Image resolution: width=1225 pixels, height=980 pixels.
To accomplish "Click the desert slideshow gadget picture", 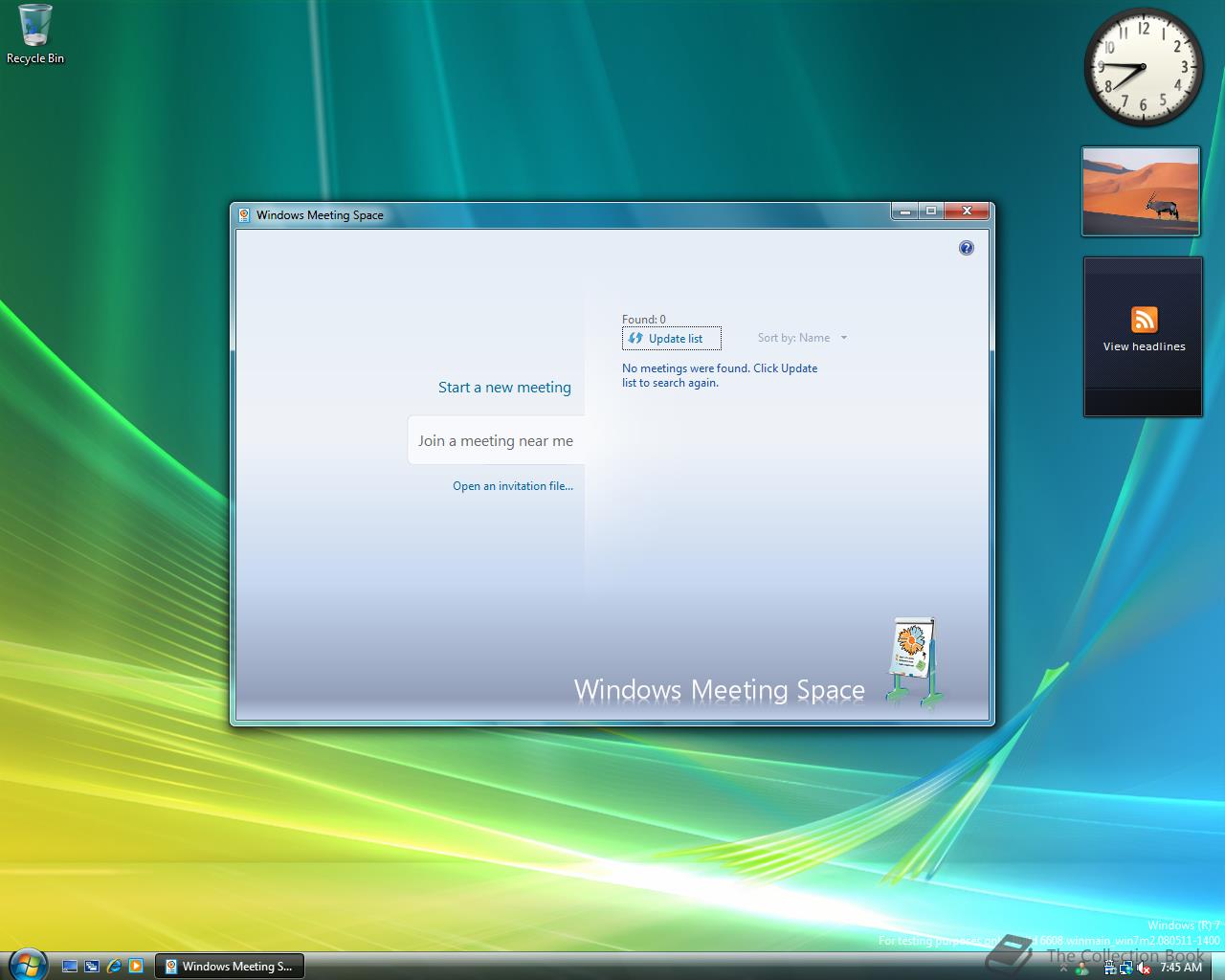I will coord(1141,190).
